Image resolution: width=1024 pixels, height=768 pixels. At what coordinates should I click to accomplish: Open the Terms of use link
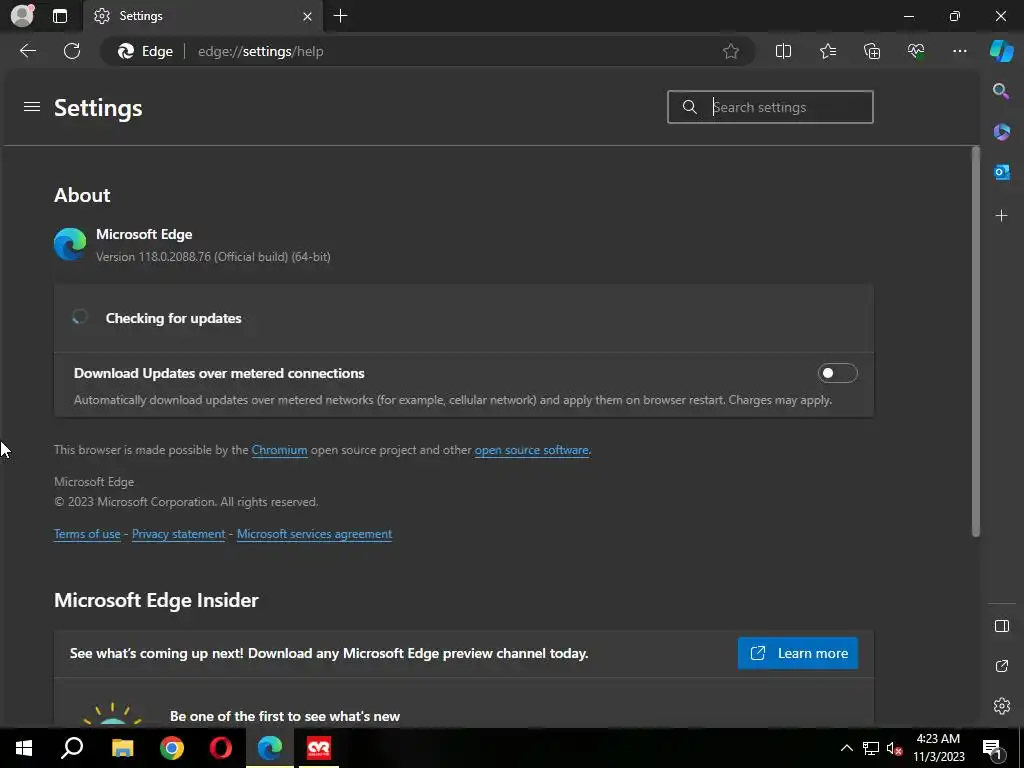tap(87, 534)
